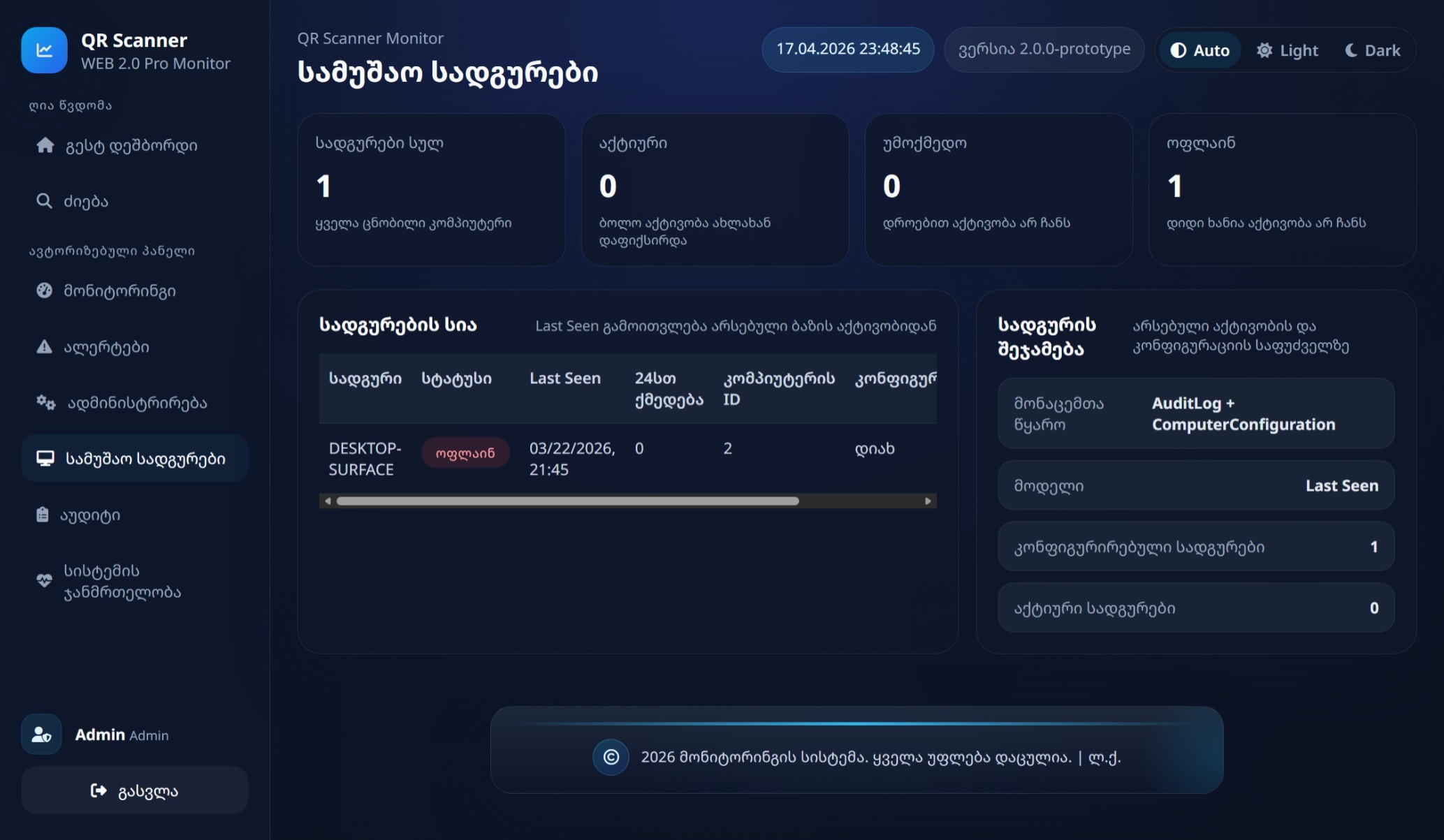Click the სადგურები სულ summary card

coord(431,190)
